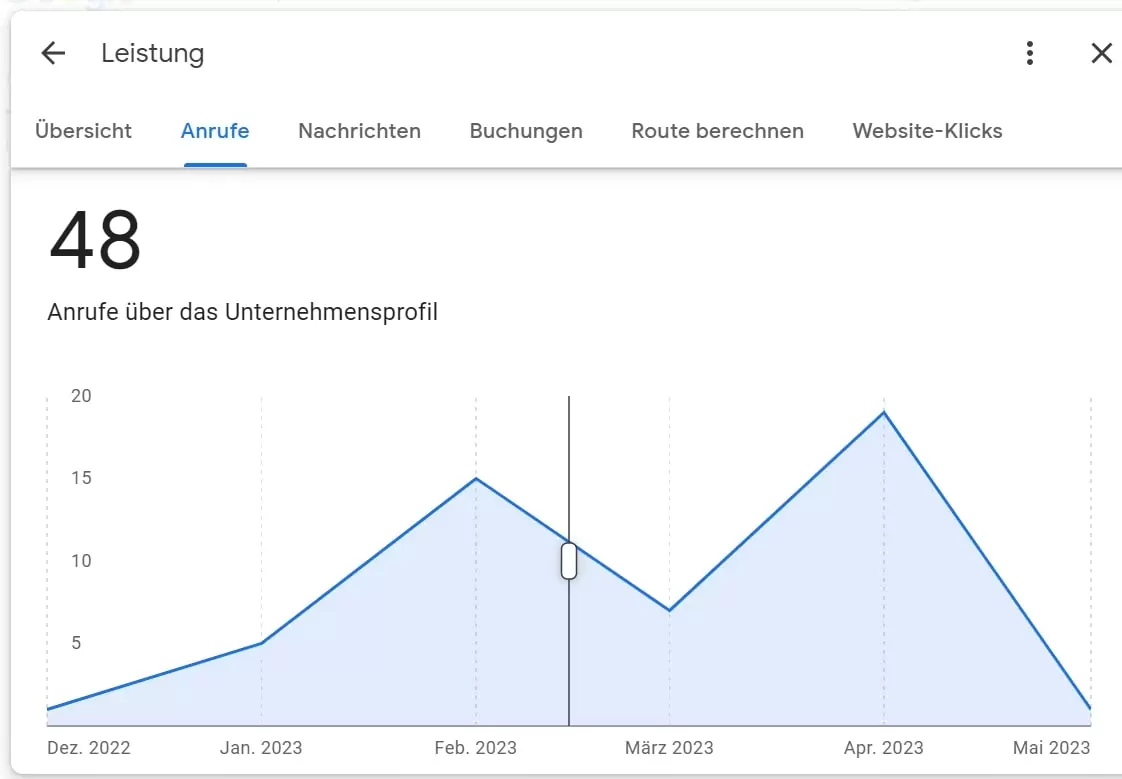1122x779 pixels.
Task: Click the 20 value on the y-axis
Action: pos(81,396)
